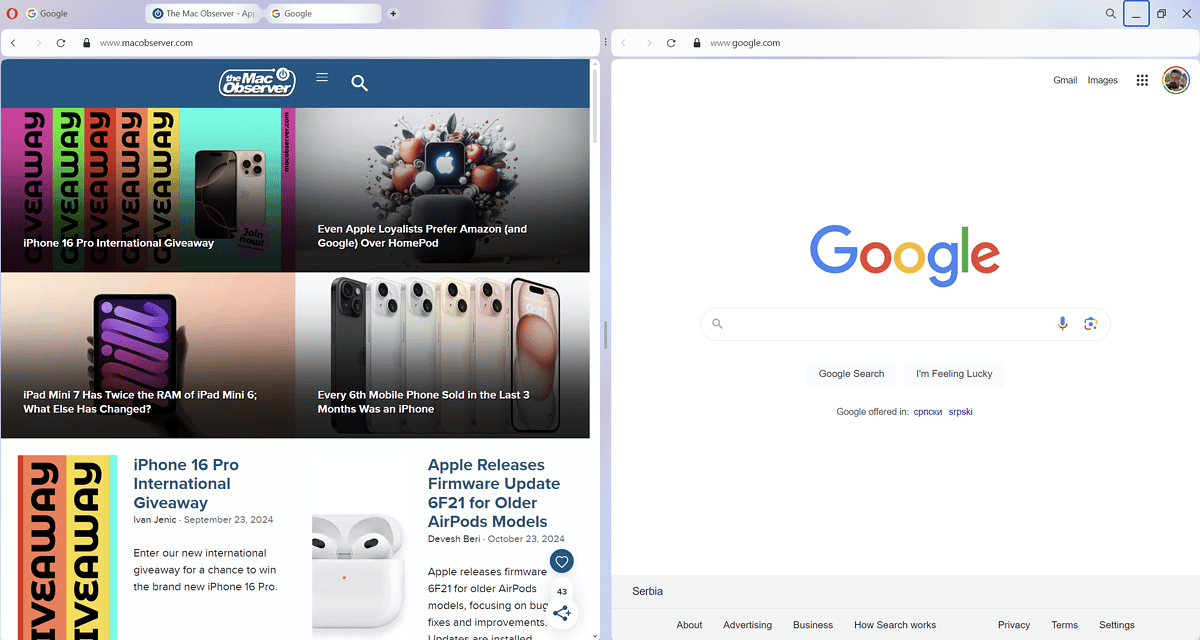1200x640 pixels.
Task: Open sharing options via the share icon
Action: pos(561,613)
